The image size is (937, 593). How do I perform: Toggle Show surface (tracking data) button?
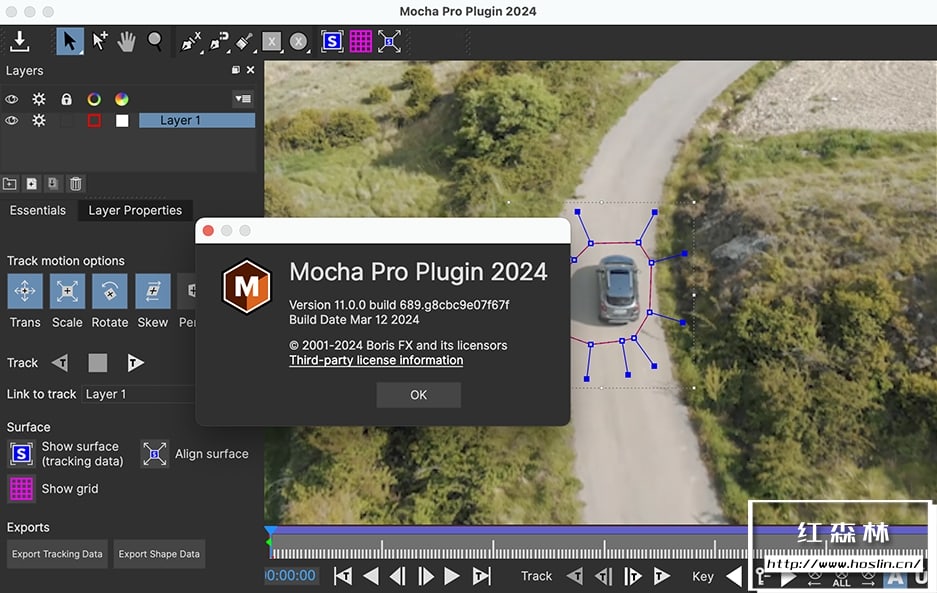tap(22, 454)
